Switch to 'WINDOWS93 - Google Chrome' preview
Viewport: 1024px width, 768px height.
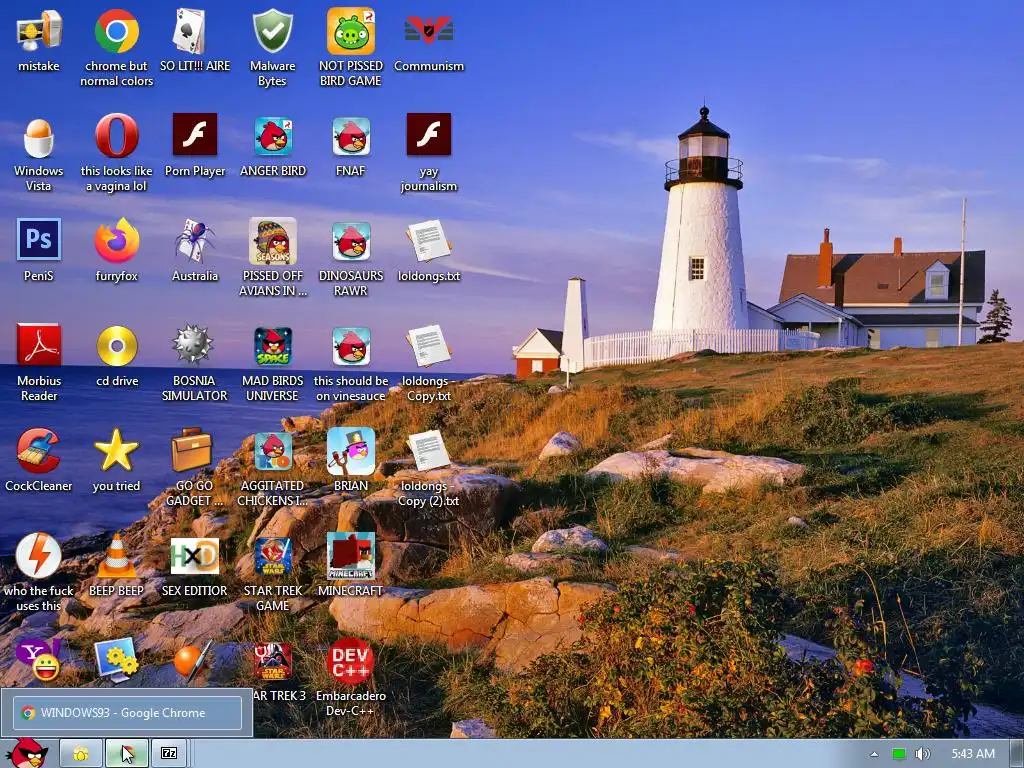click(127, 712)
